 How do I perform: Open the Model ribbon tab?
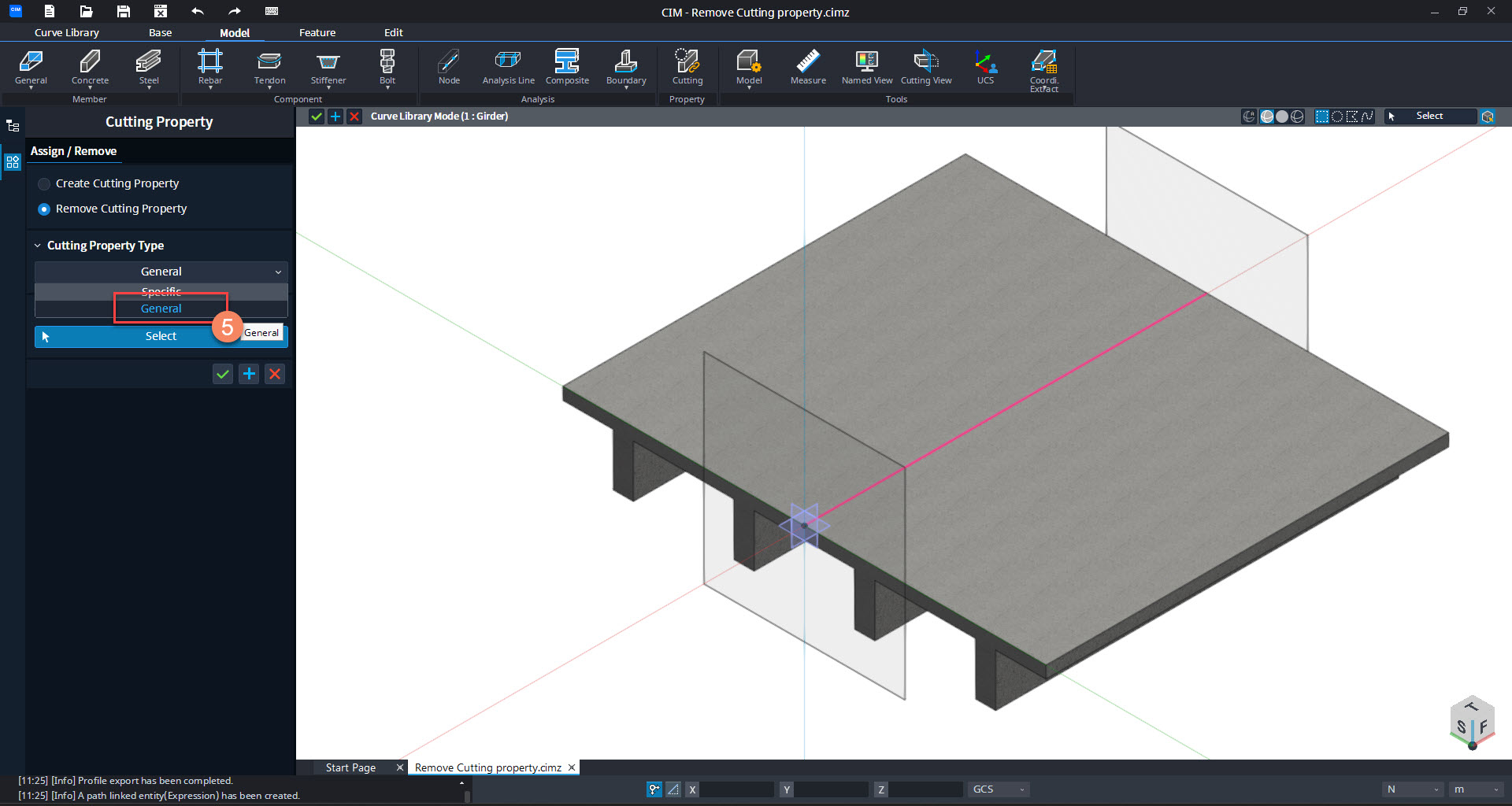point(235,32)
